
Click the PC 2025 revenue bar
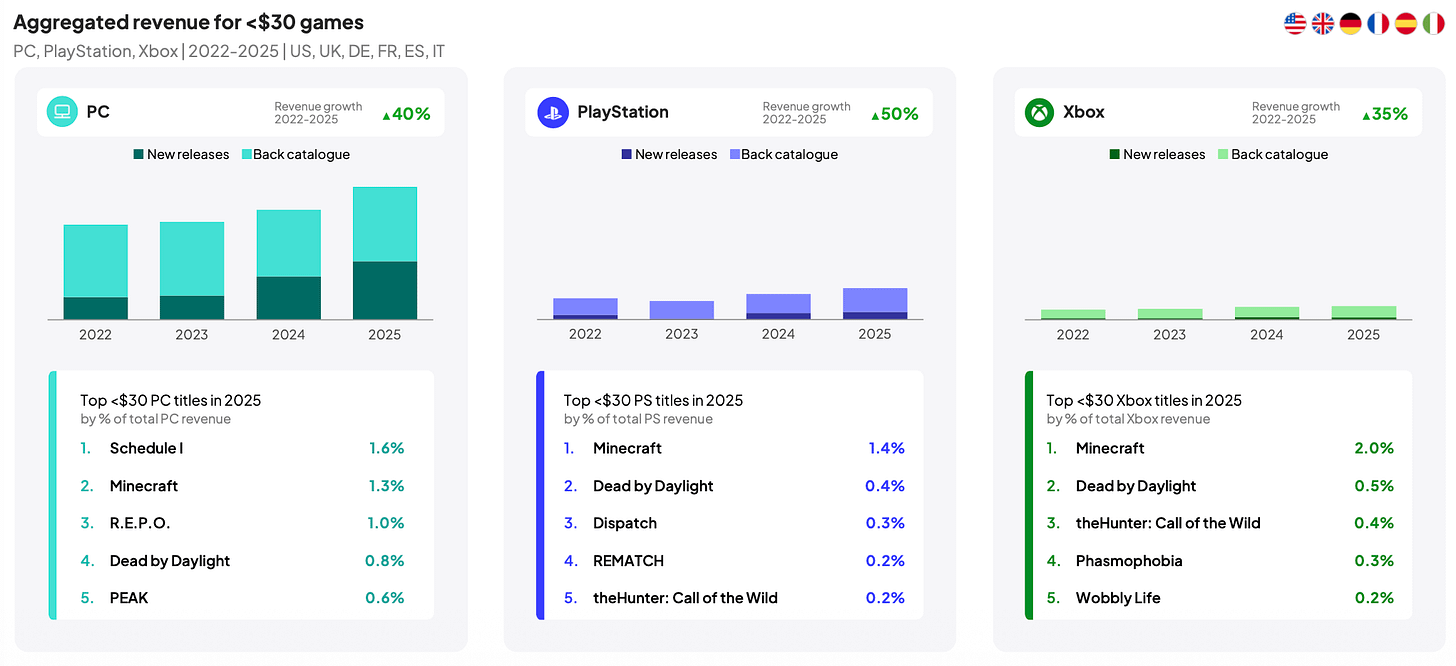tap(385, 253)
